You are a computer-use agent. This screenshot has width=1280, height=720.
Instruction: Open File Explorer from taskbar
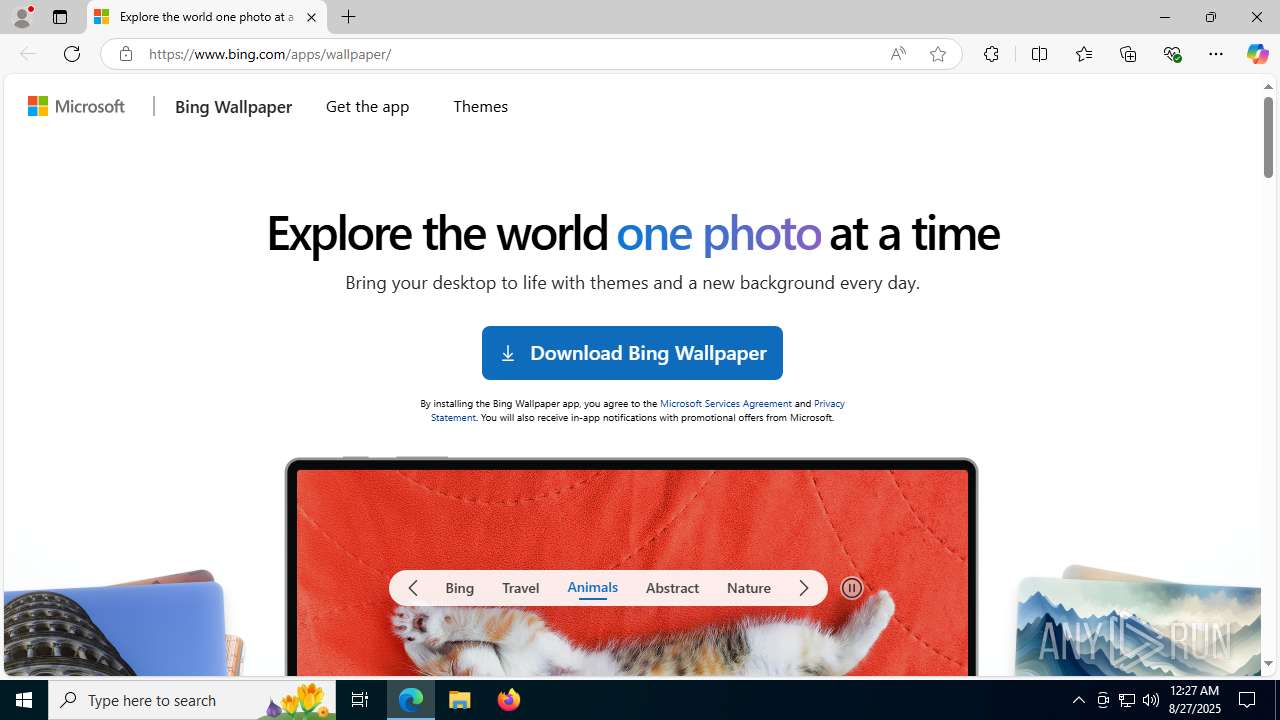click(460, 700)
